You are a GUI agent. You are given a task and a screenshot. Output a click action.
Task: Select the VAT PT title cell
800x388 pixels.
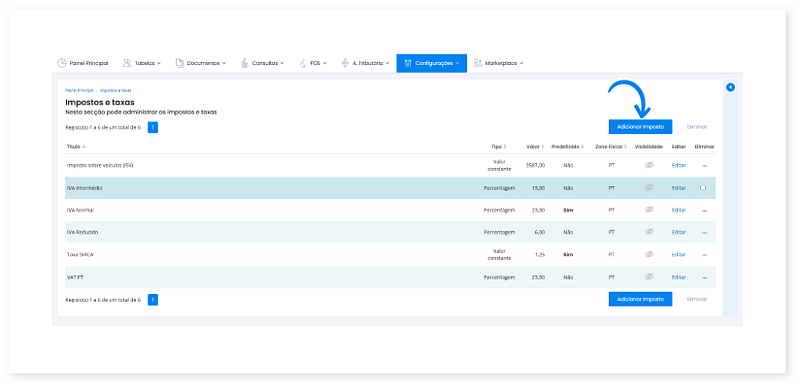coord(75,277)
